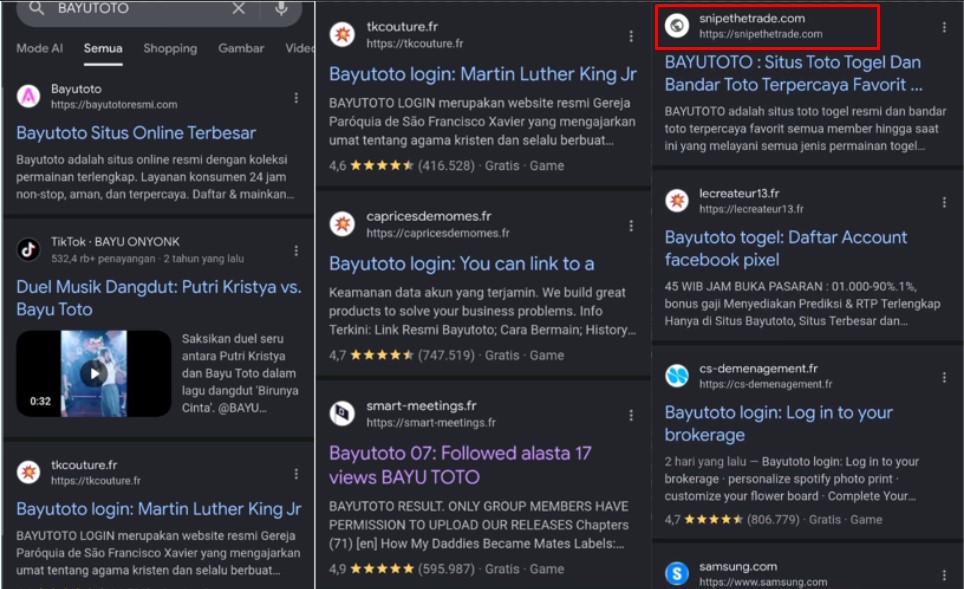Screen dimensions: 964x589
Task: Open more options for lecreateur13.fr result
Action: tap(944, 201)
